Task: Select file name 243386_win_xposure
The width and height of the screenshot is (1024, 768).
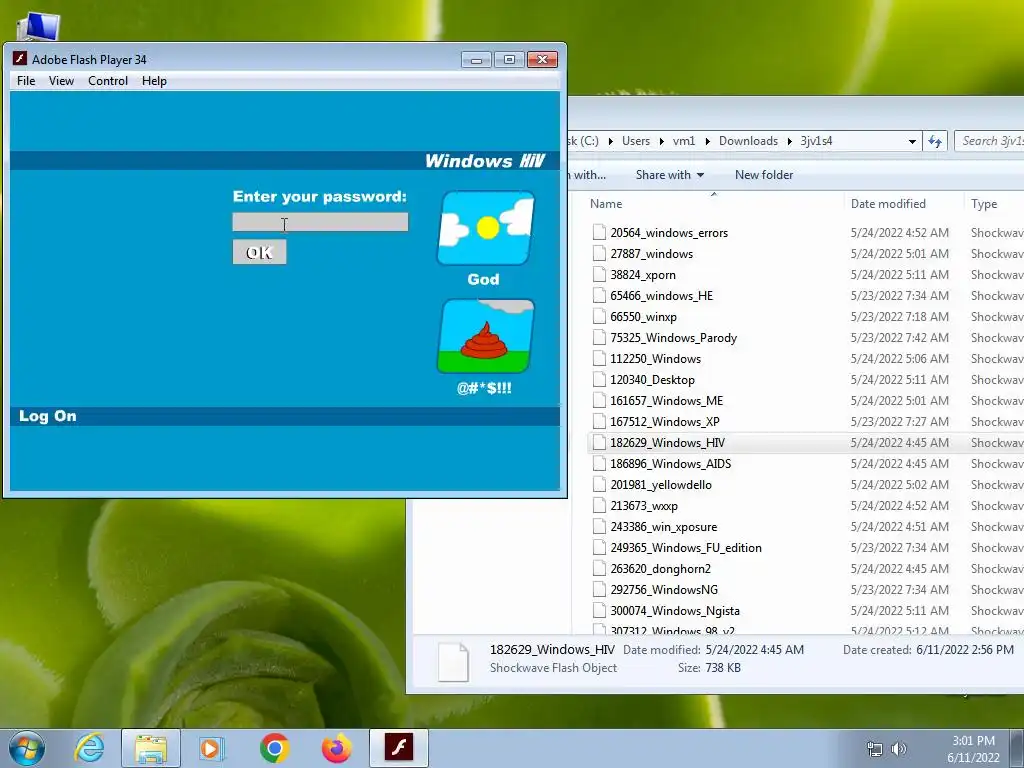Action: pos(664,526)
